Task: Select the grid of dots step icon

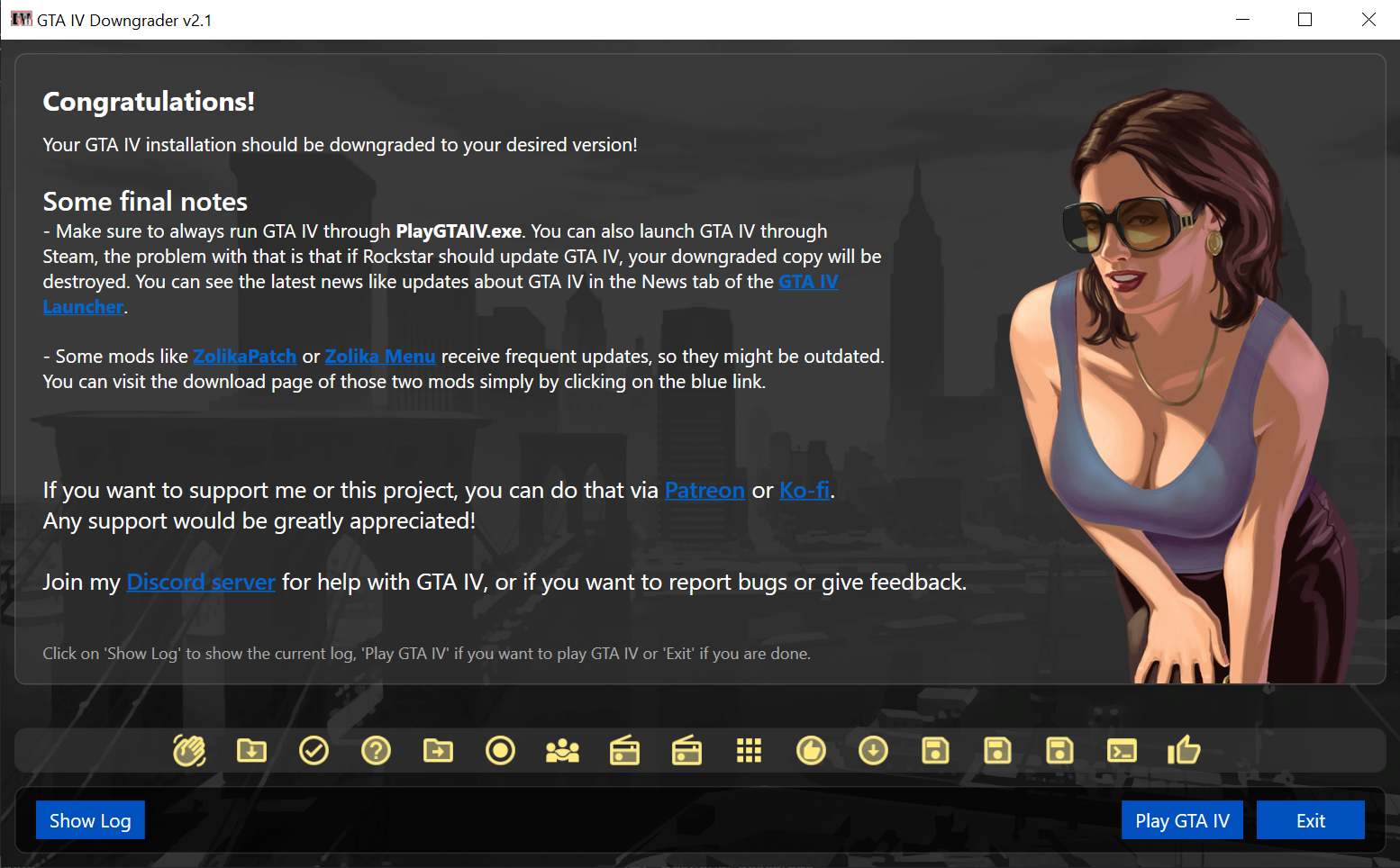Action: [x=749, y=750]
